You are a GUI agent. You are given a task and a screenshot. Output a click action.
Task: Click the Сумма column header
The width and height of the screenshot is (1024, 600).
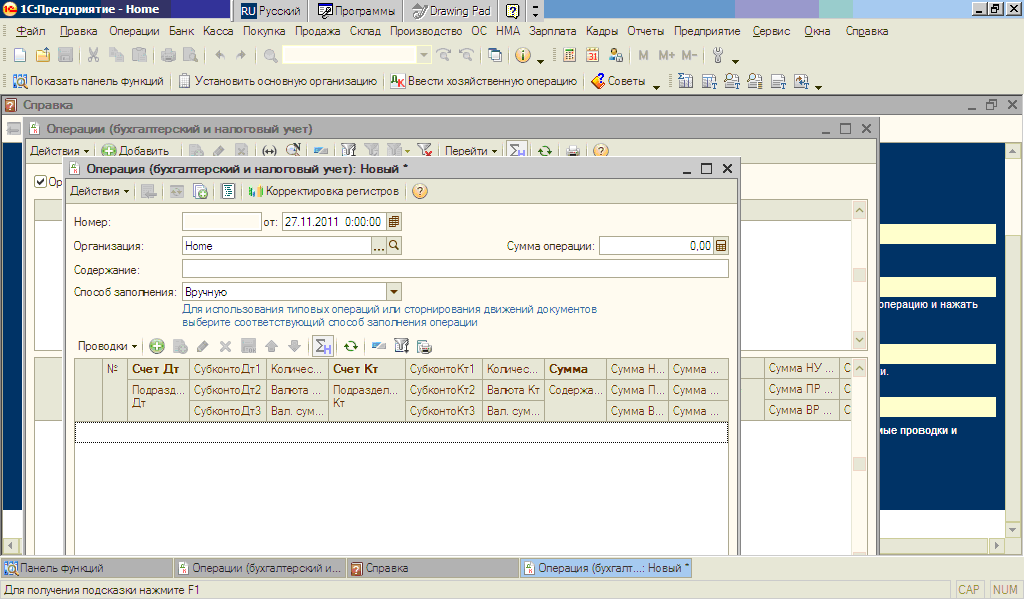[575, 369]
